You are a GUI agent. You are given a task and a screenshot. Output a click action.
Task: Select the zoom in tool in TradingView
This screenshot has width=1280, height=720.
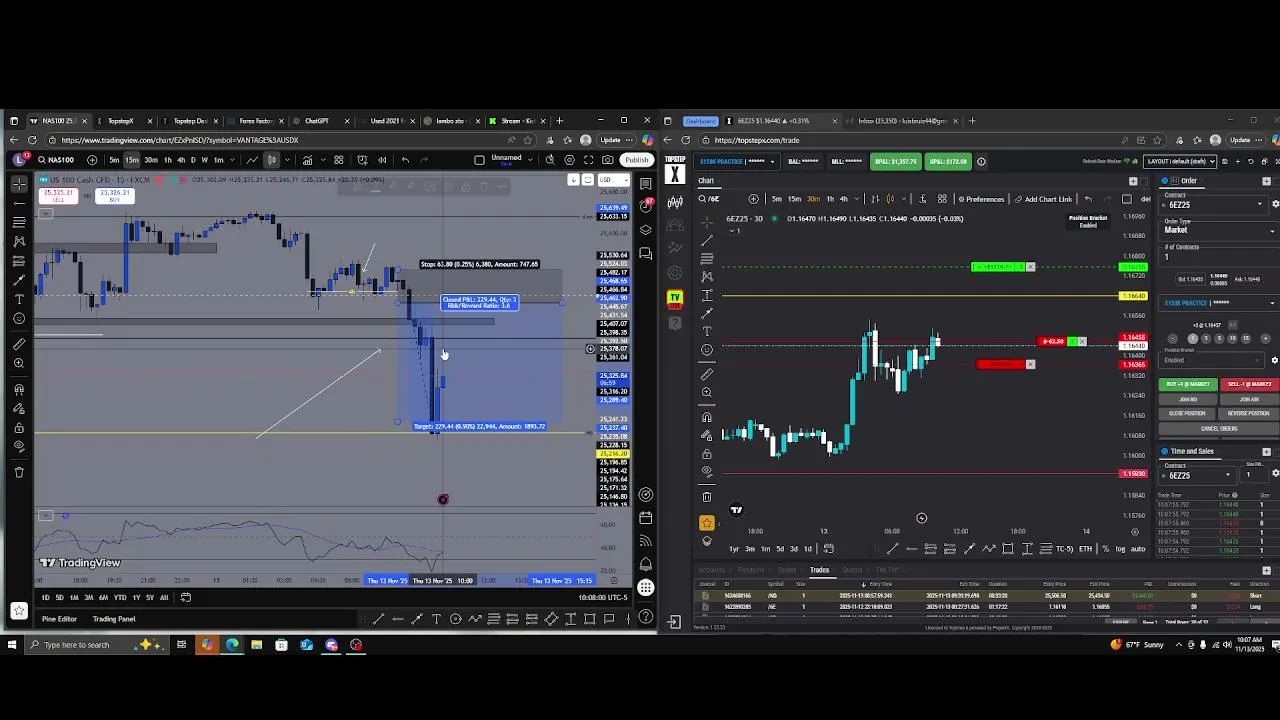tap(19, 363)
